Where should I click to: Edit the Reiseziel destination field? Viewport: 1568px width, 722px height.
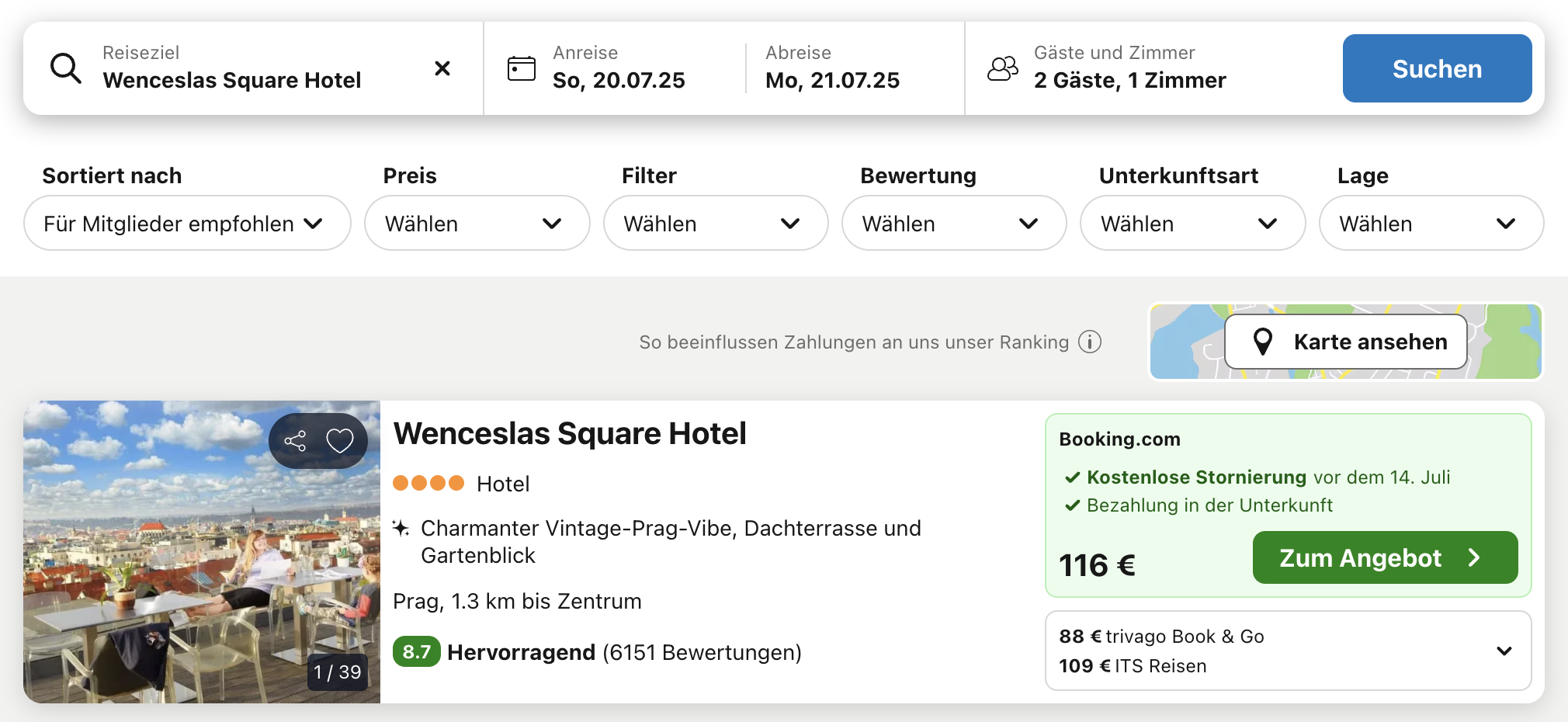(x=252, y=68)
